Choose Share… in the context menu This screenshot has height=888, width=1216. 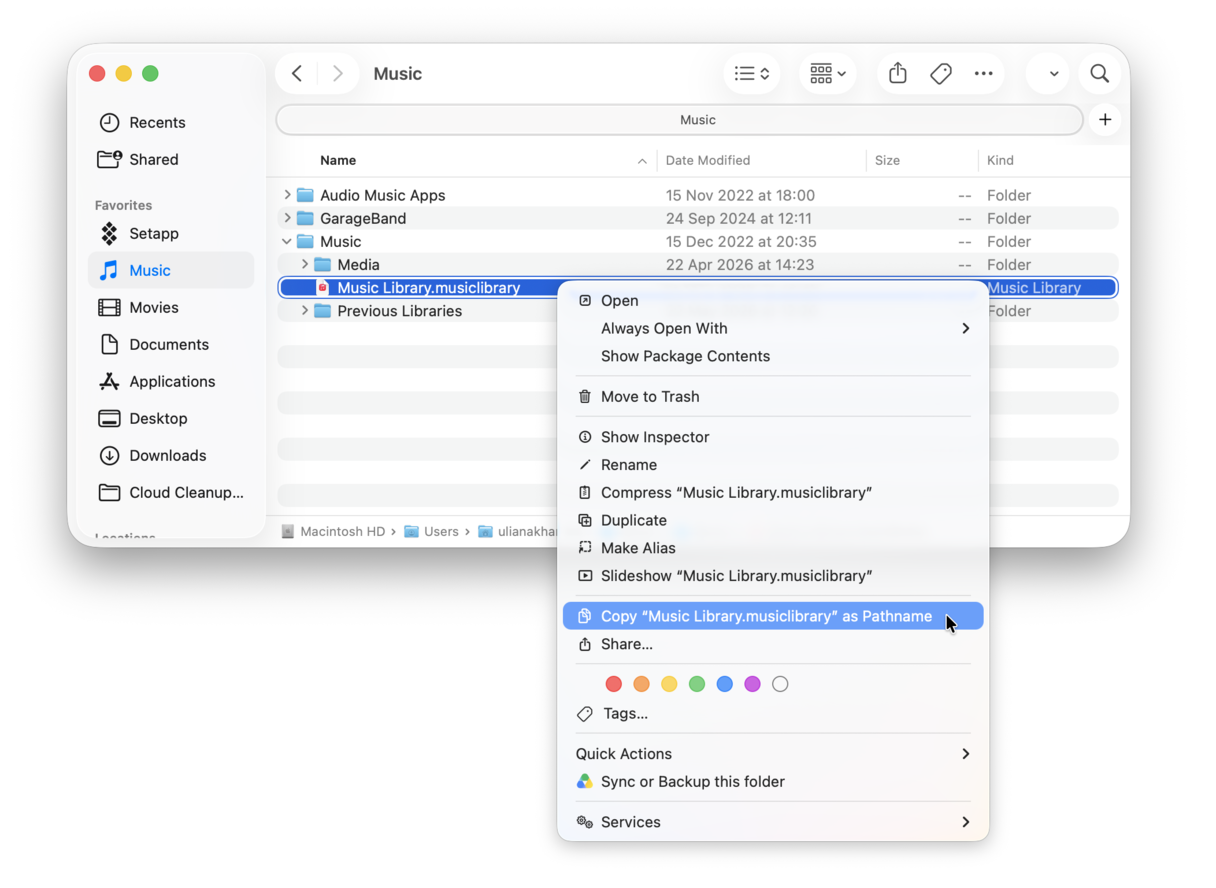tap(773, 644)
